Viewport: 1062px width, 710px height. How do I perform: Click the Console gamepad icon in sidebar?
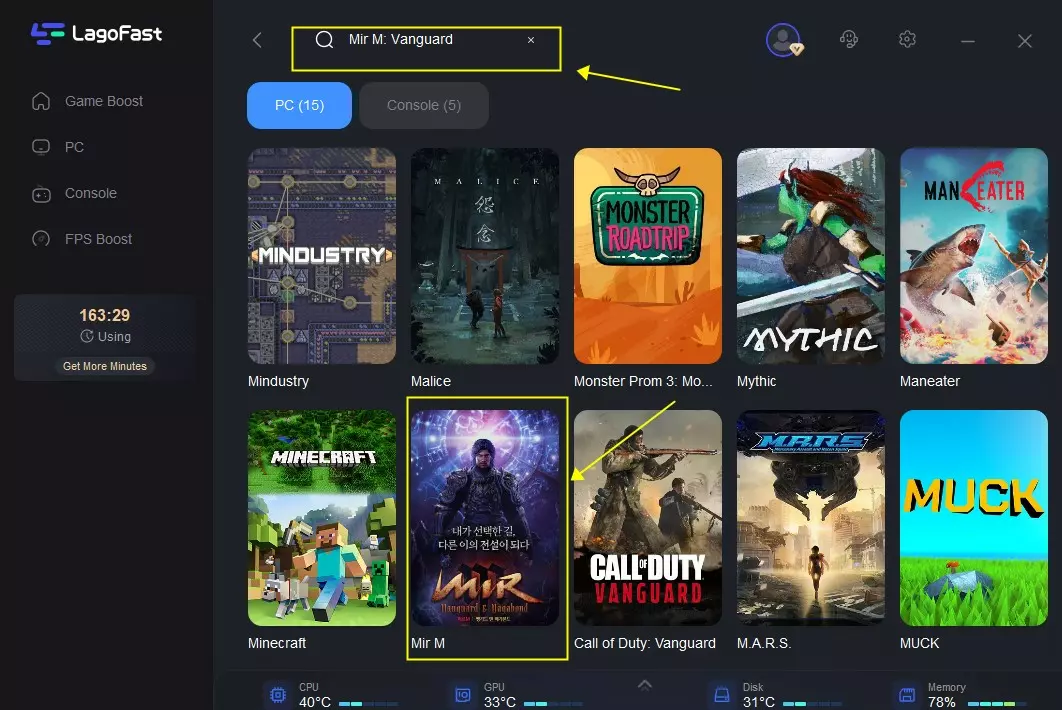tap(41, 194)
